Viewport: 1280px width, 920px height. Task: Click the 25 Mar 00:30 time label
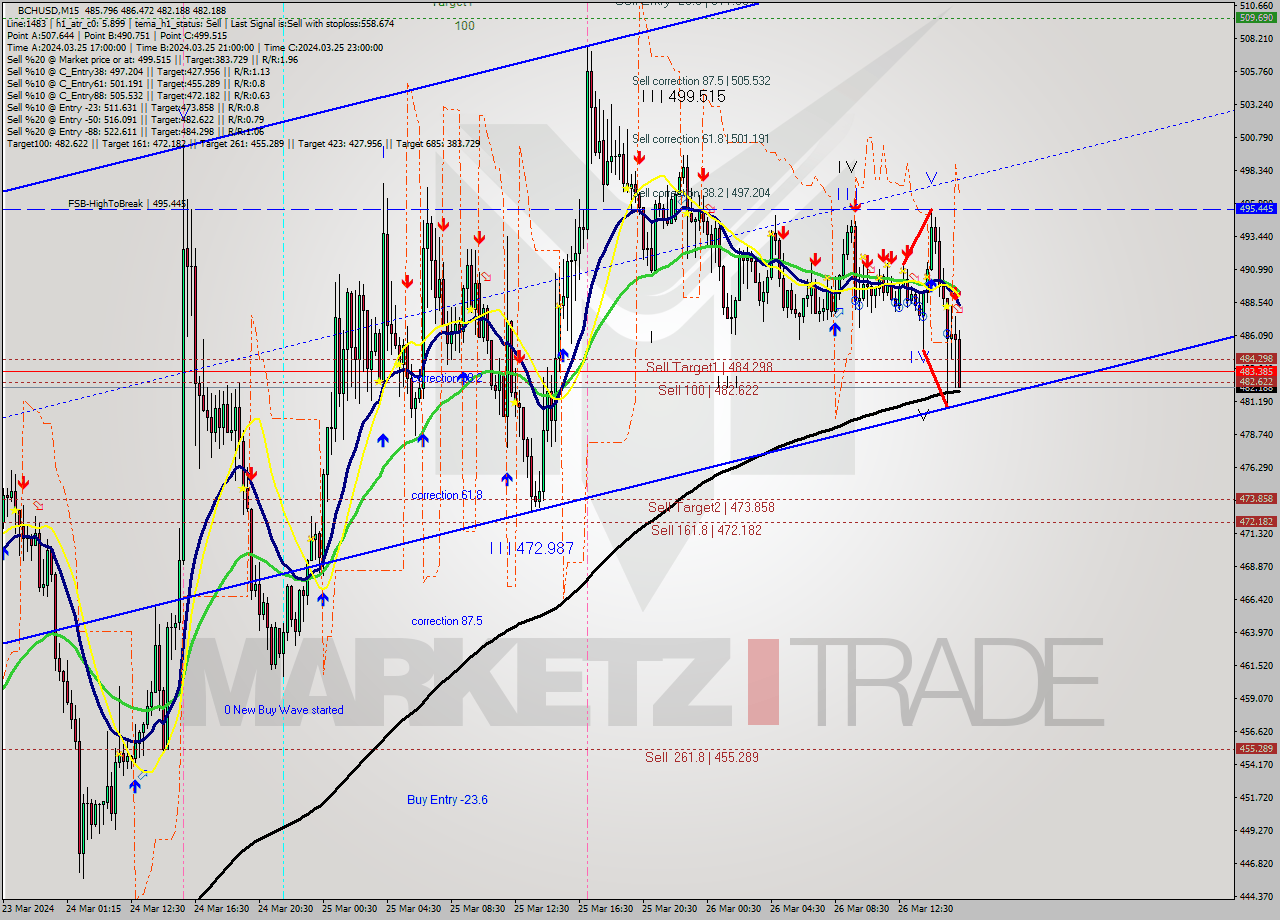pyautogui.click(x=348, y=910)
